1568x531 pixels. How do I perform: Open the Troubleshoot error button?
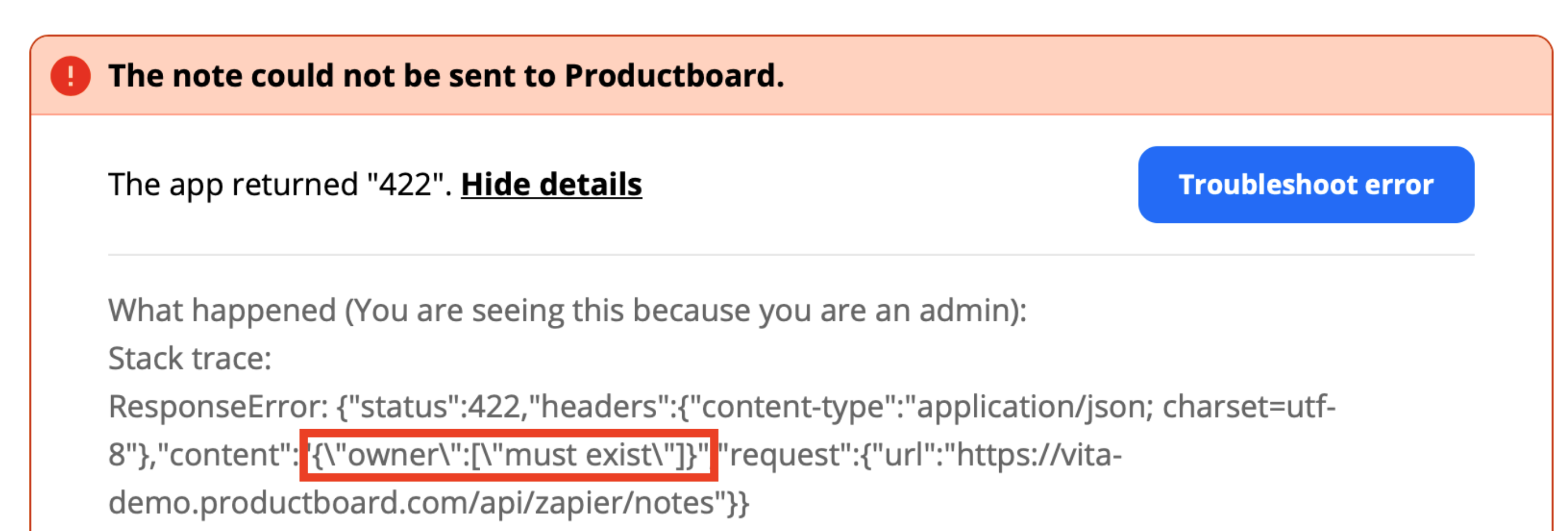coord(1306,184)
